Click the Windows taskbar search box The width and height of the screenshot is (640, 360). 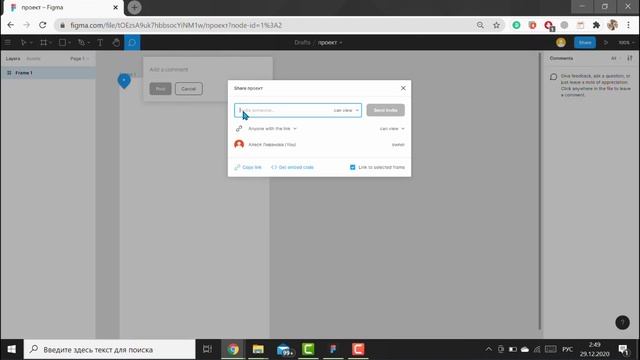pos(109,349)
